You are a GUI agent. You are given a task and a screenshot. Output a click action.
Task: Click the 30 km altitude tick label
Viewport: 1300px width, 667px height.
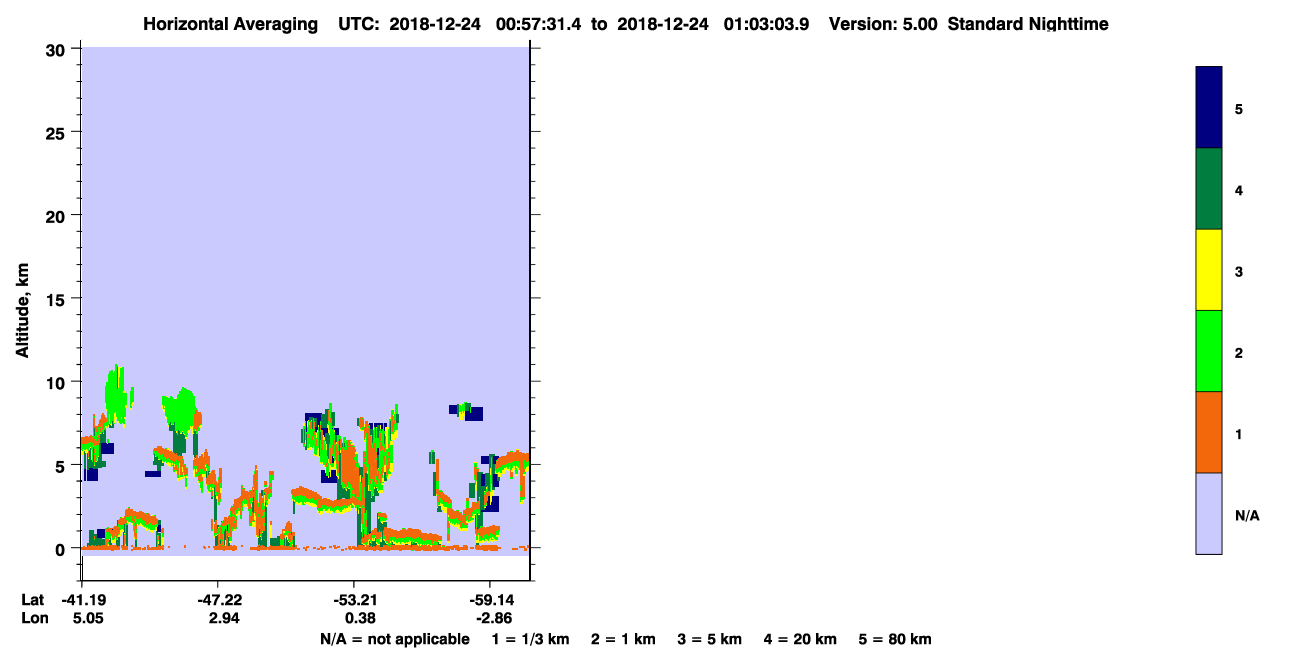tap(59, 49)
